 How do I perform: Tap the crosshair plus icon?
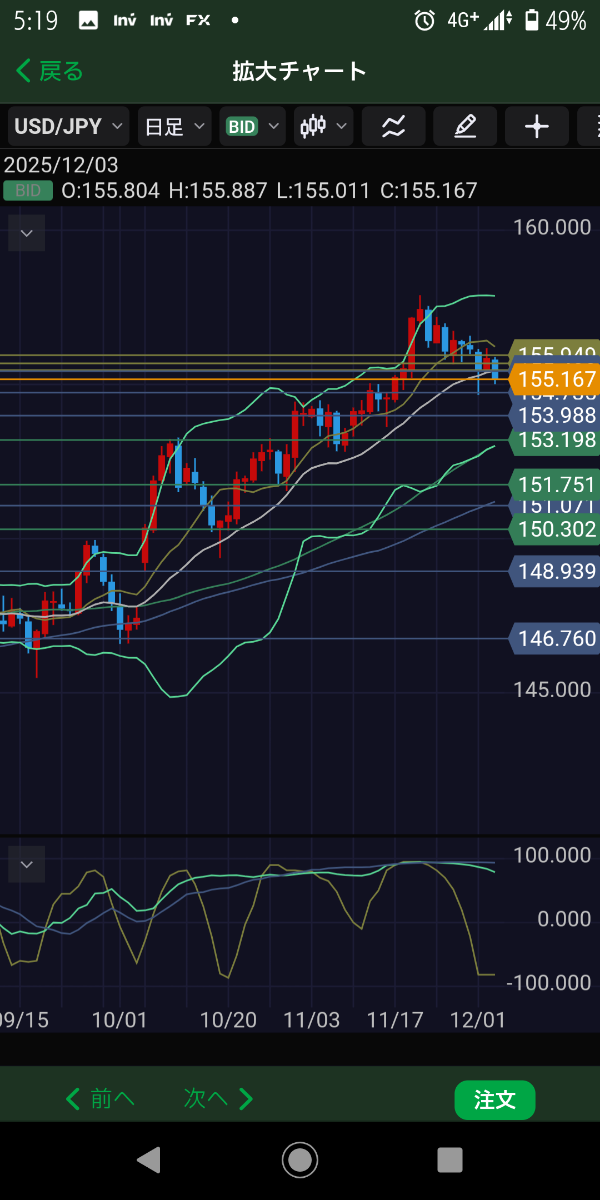(537, 126)
